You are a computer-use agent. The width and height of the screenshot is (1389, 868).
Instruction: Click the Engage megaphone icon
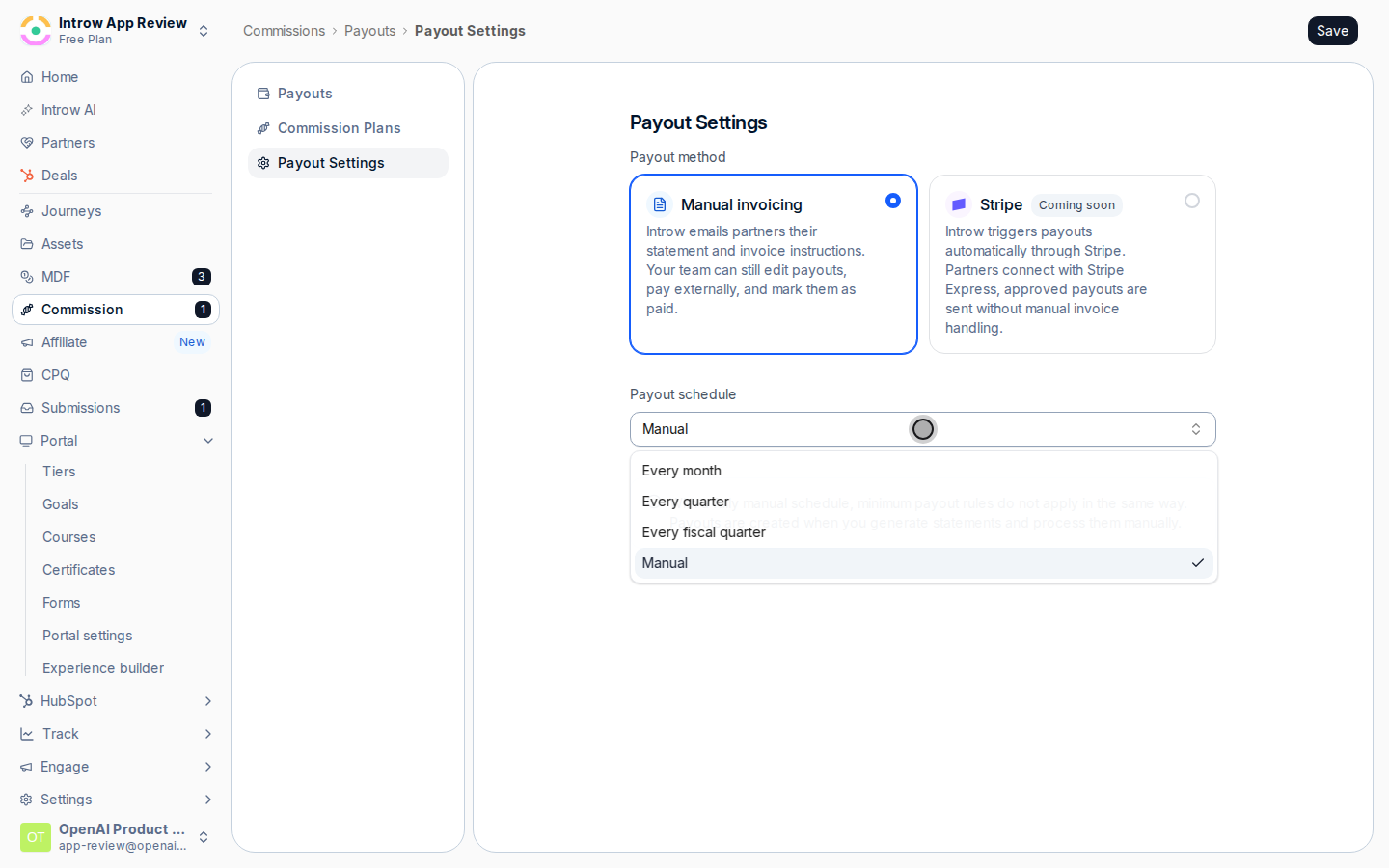(x=26, y=767)
